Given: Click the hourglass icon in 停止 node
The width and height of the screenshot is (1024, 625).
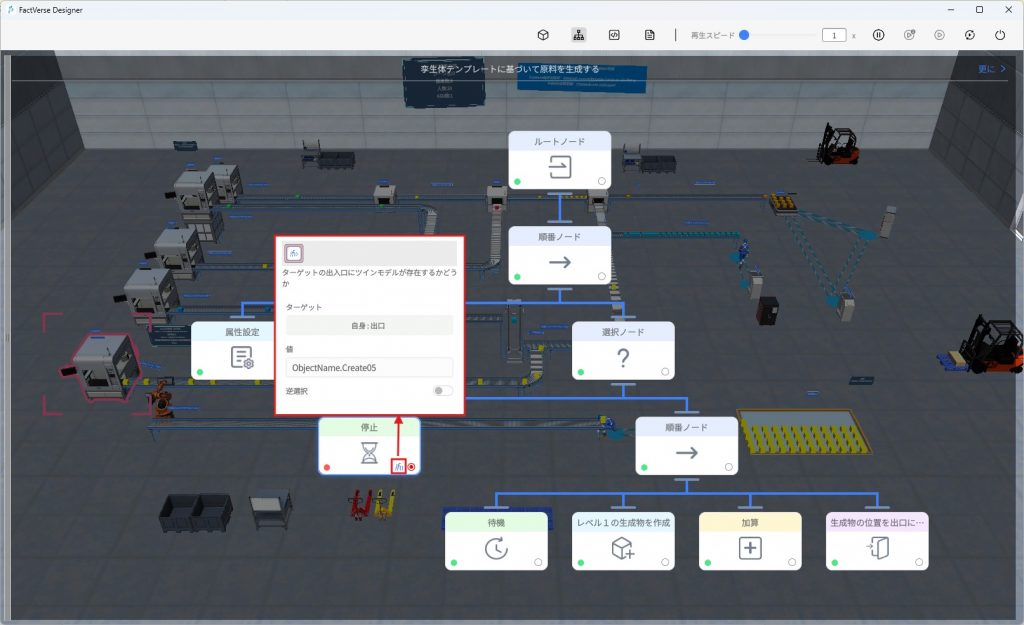Looking at the screenshot, I should pyautogui.click(x=370, y=455).
